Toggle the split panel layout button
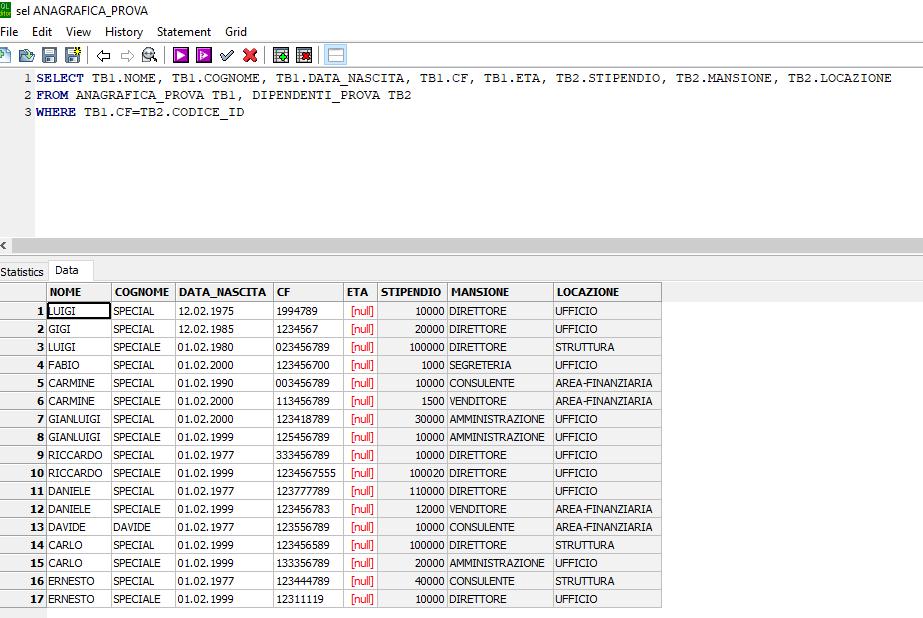Viewport: 923px width, 618px height. pyautogui.click(x=336, y=55)
